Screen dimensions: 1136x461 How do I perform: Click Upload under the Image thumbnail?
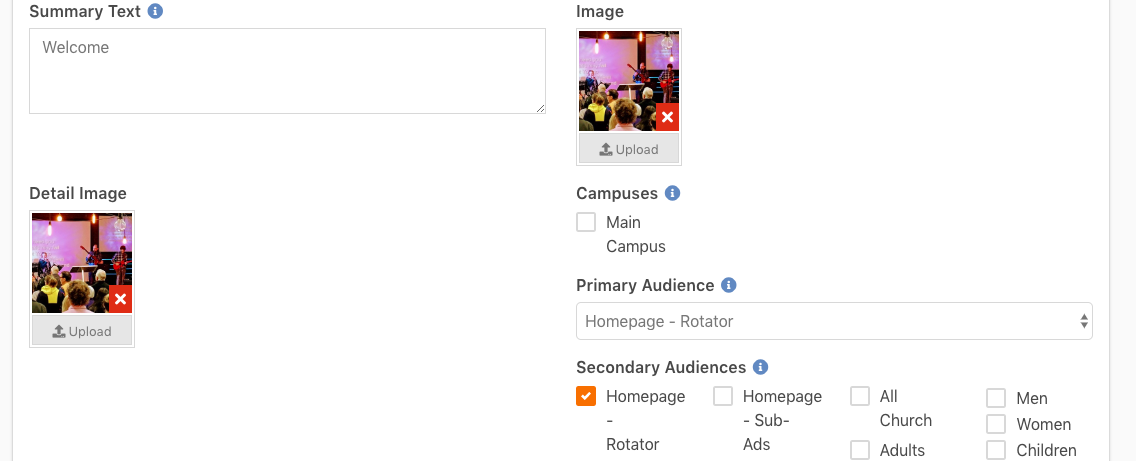click(629, 149)
